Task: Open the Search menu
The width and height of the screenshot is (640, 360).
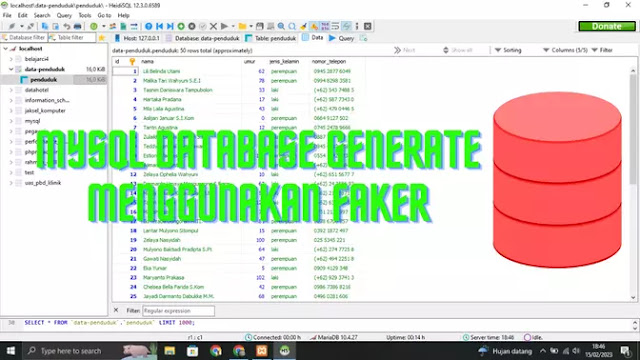Action: tap(42, 15)
